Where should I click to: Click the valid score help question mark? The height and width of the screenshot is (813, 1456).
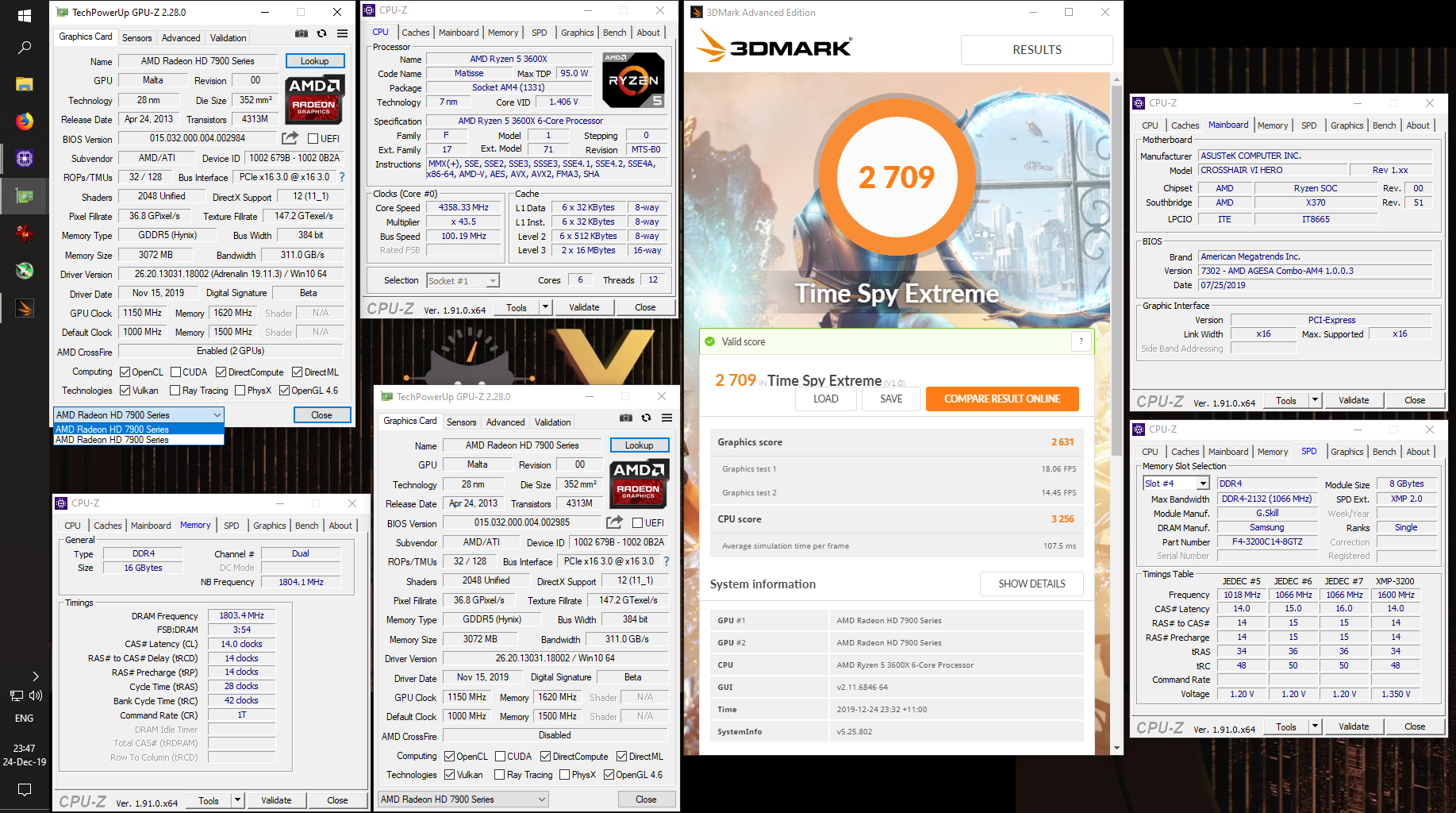[1081, 341]
